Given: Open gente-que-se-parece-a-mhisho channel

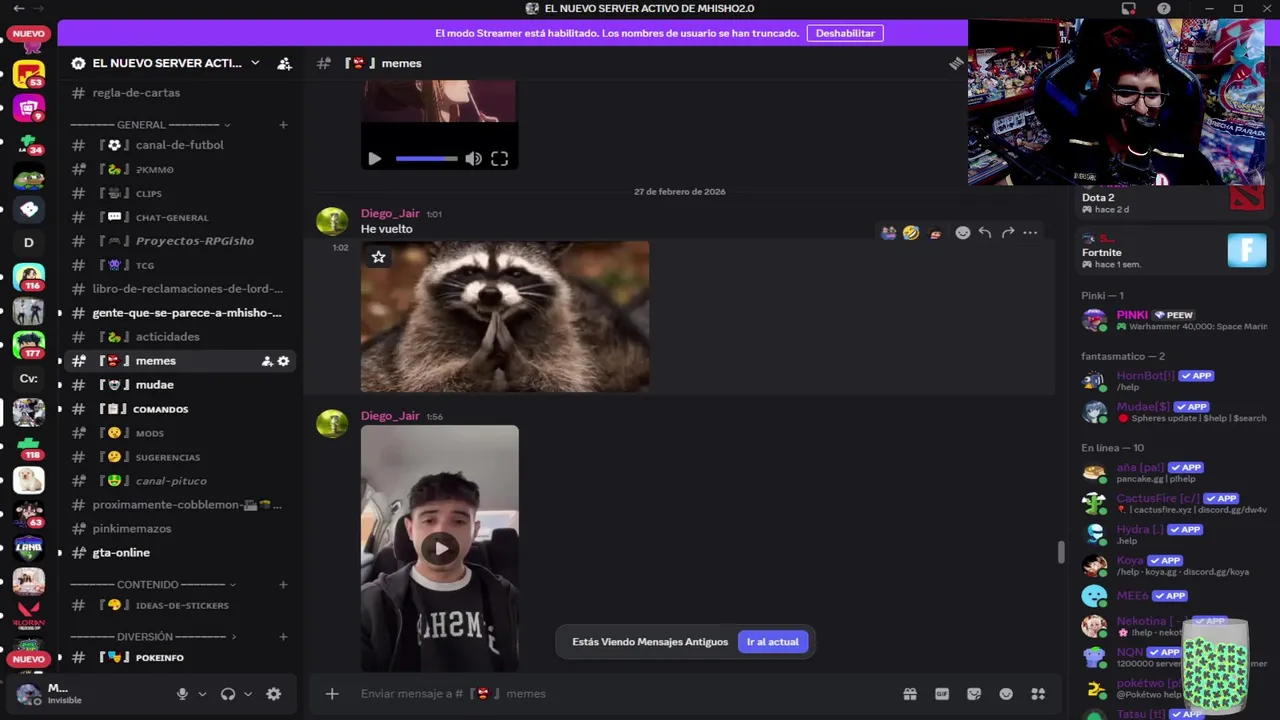Looking at the screenshot, I should [x=178, y=313].
